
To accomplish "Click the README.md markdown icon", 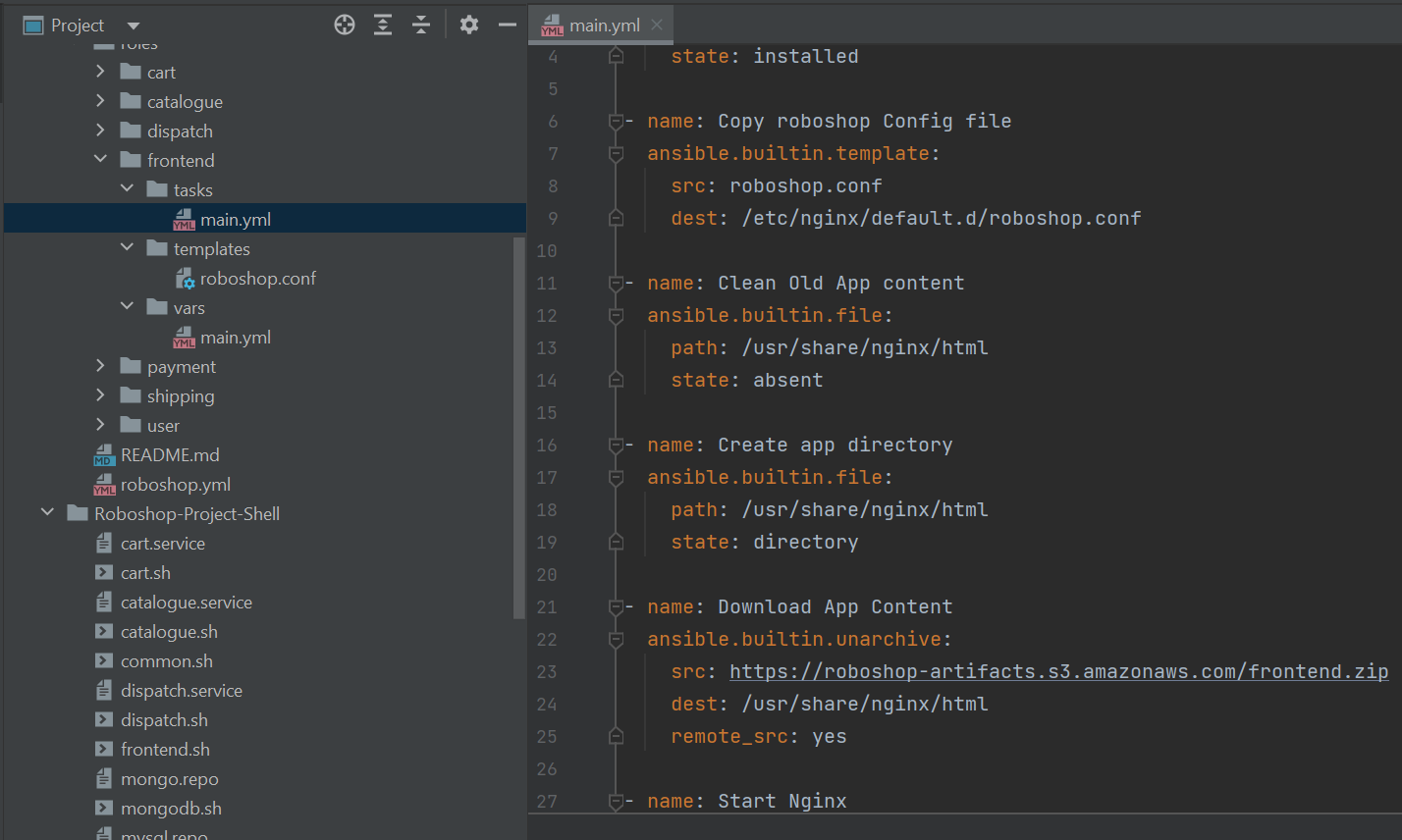I will [104, 454].
